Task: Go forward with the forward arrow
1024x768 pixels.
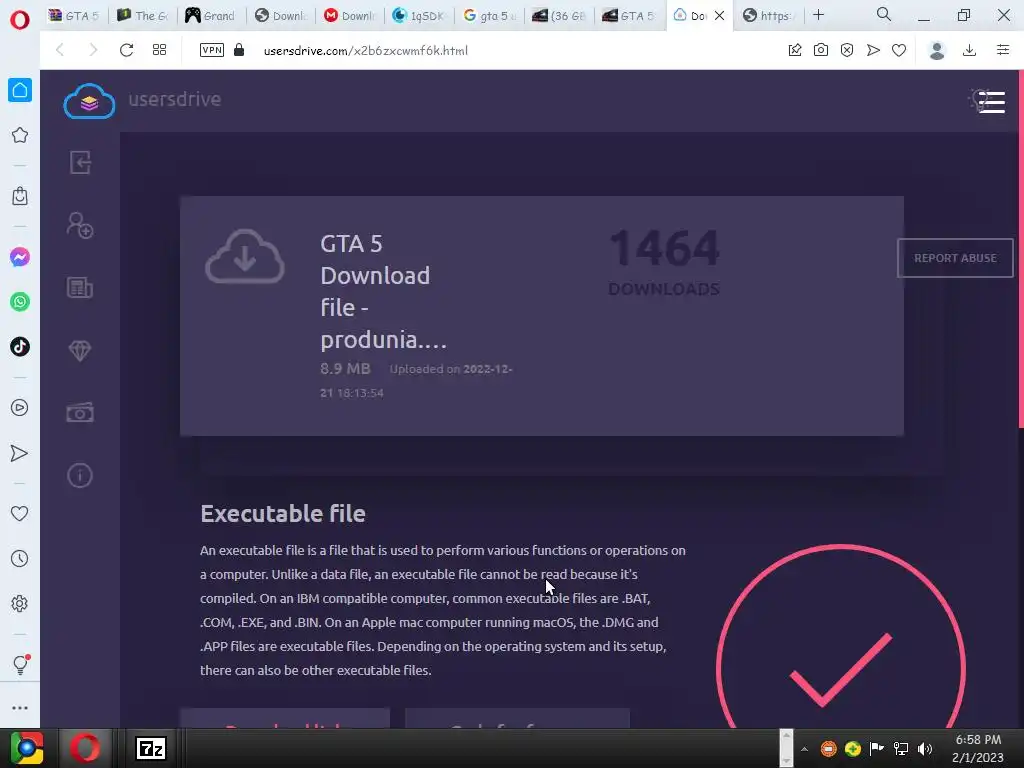Action: point(93,50)
